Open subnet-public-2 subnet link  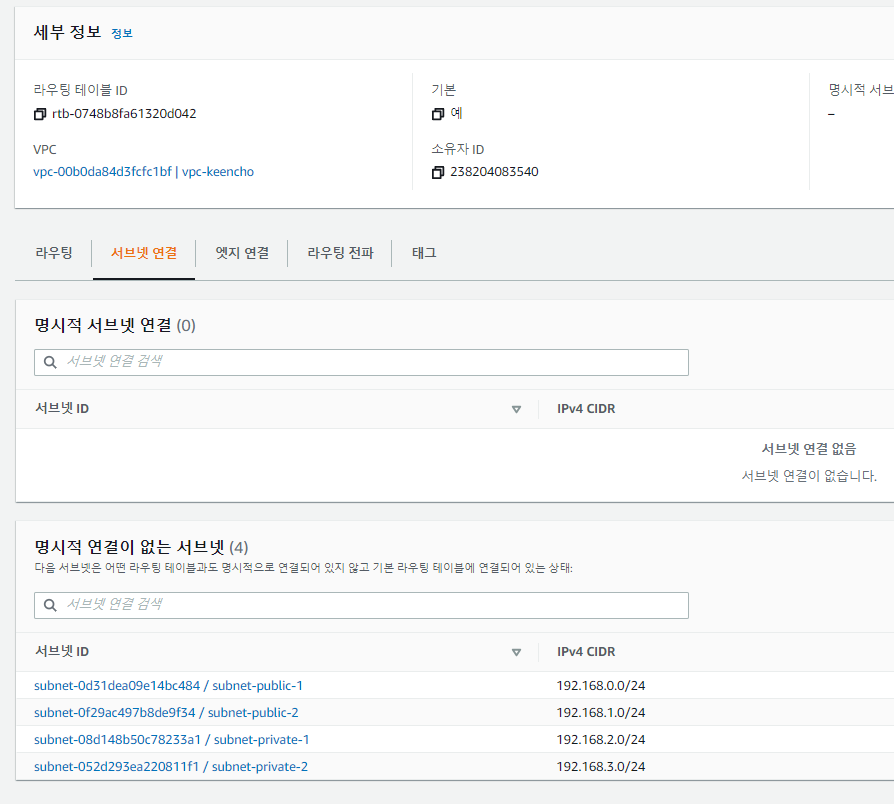pos(166,713)
